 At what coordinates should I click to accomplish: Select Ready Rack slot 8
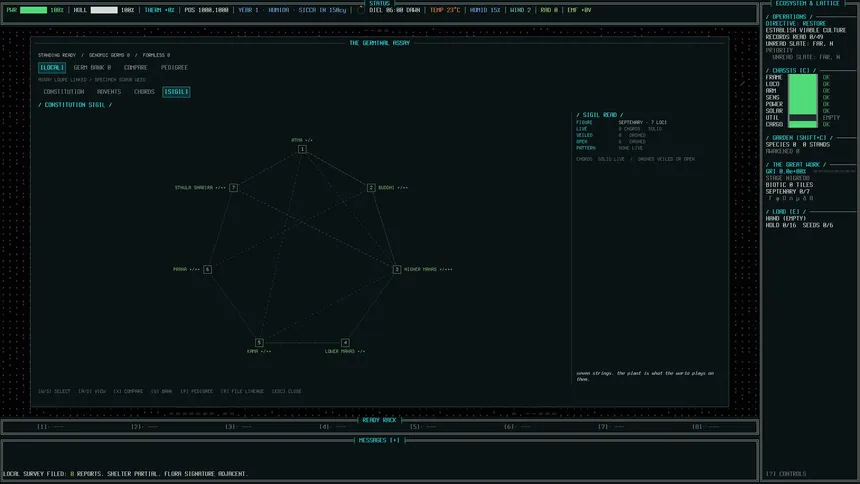point(706,426)
